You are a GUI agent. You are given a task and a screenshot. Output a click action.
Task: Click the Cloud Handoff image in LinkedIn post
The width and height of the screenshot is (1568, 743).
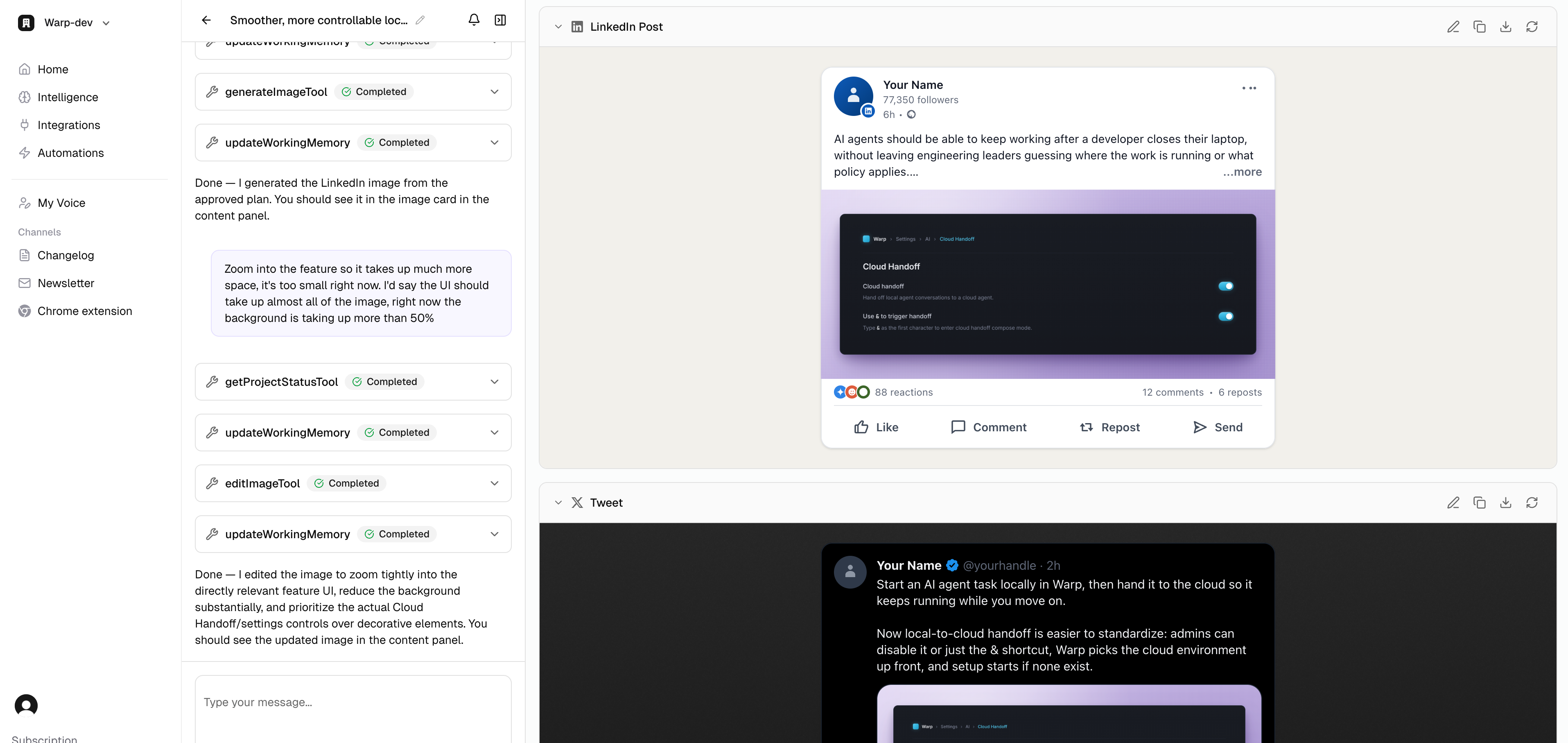tap(1048, 284)
